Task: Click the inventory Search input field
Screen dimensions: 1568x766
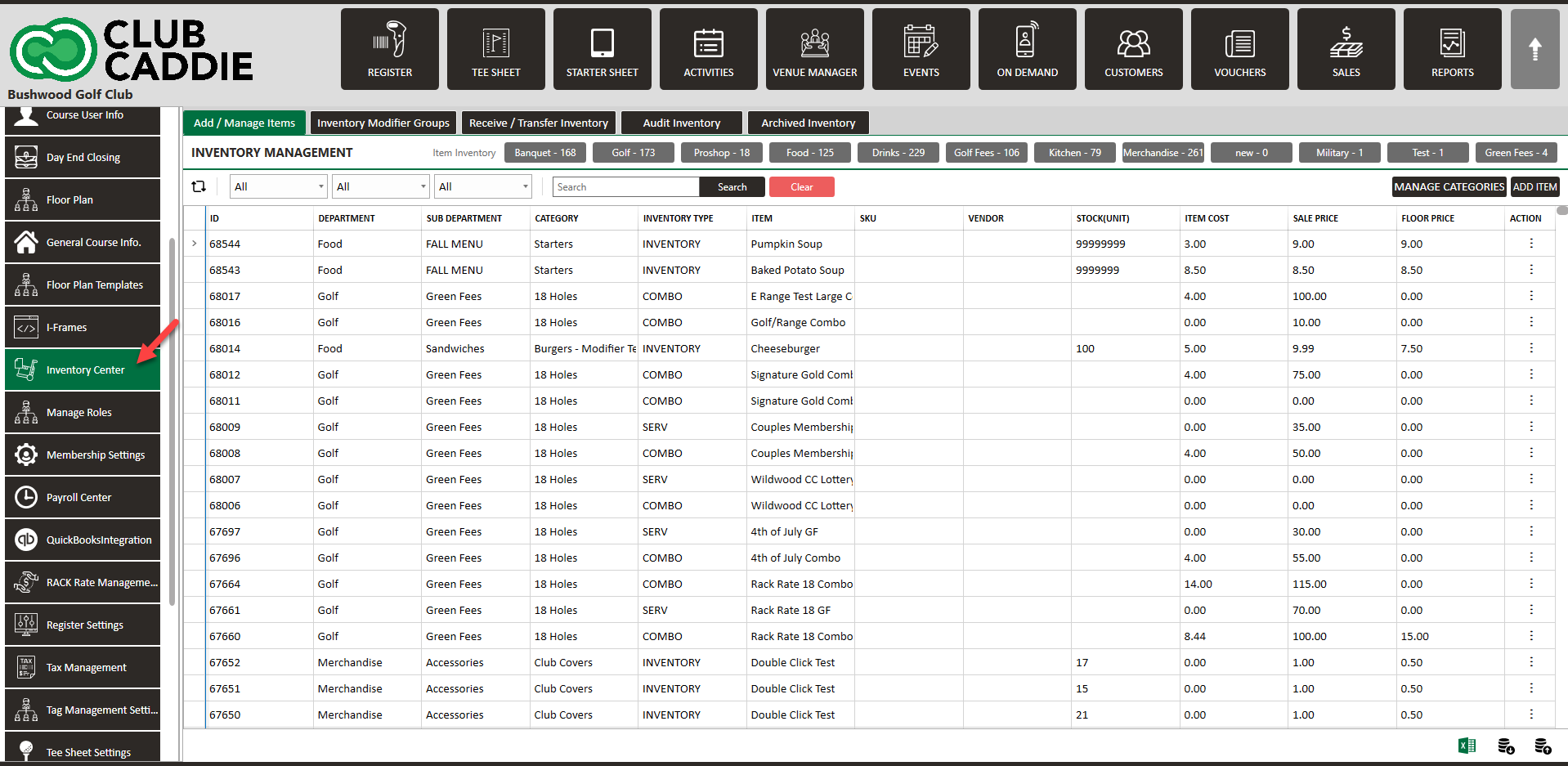Action: (x=625, y=187)
